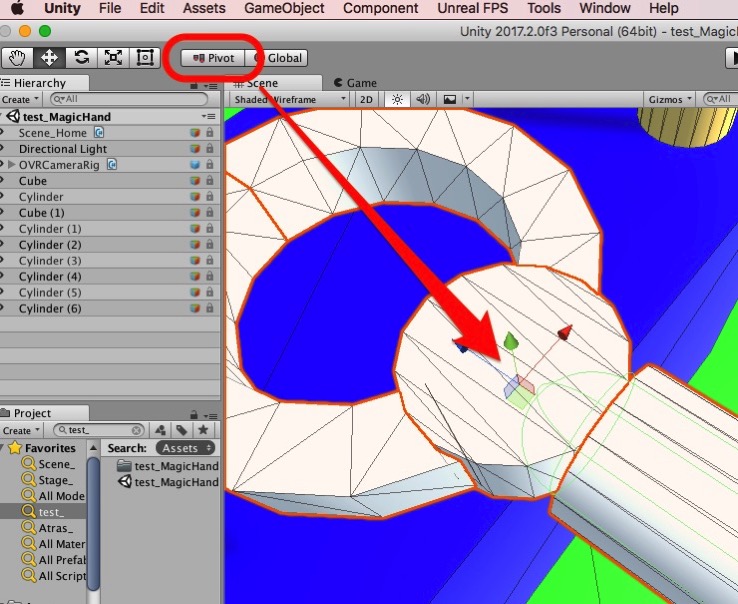Filter project search by type icon
The height and width of the screenshot is (604, 738).
click(160, 430)
